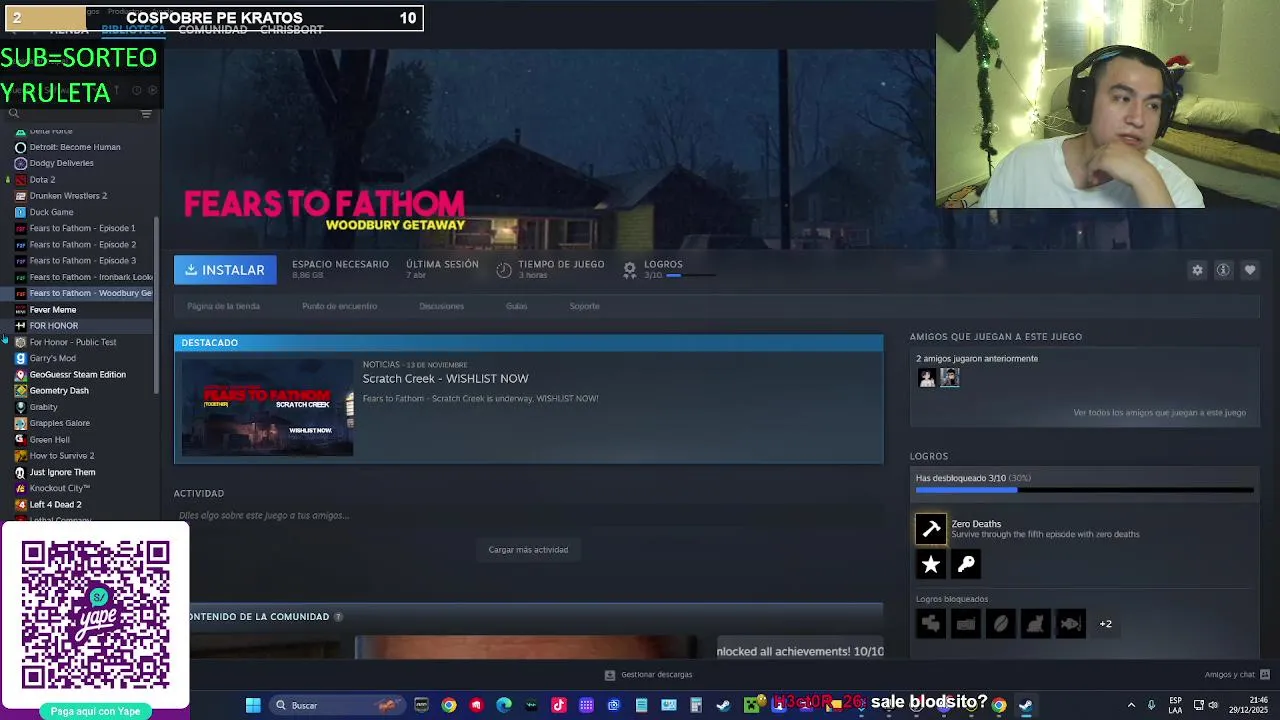Screen dimensions: 1280x720
Task: Open the game info icon
Action: [1223, 270]
